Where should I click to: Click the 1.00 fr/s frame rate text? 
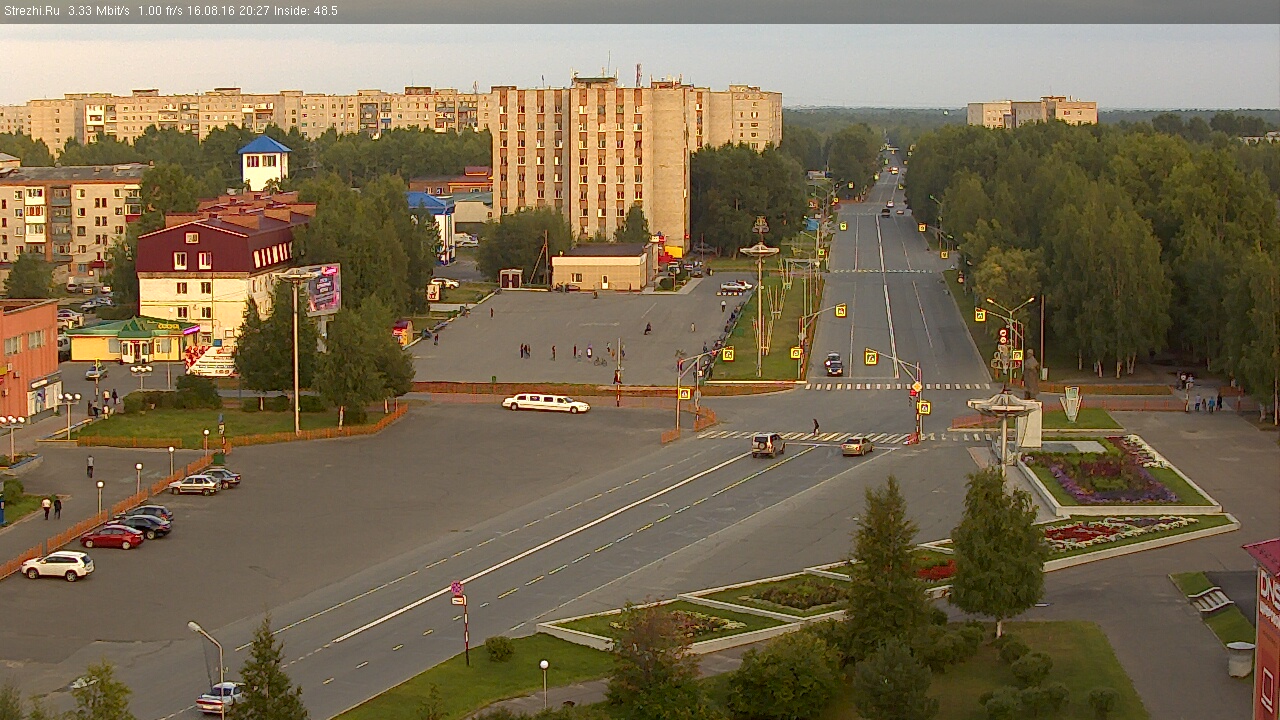pos(162,11)
